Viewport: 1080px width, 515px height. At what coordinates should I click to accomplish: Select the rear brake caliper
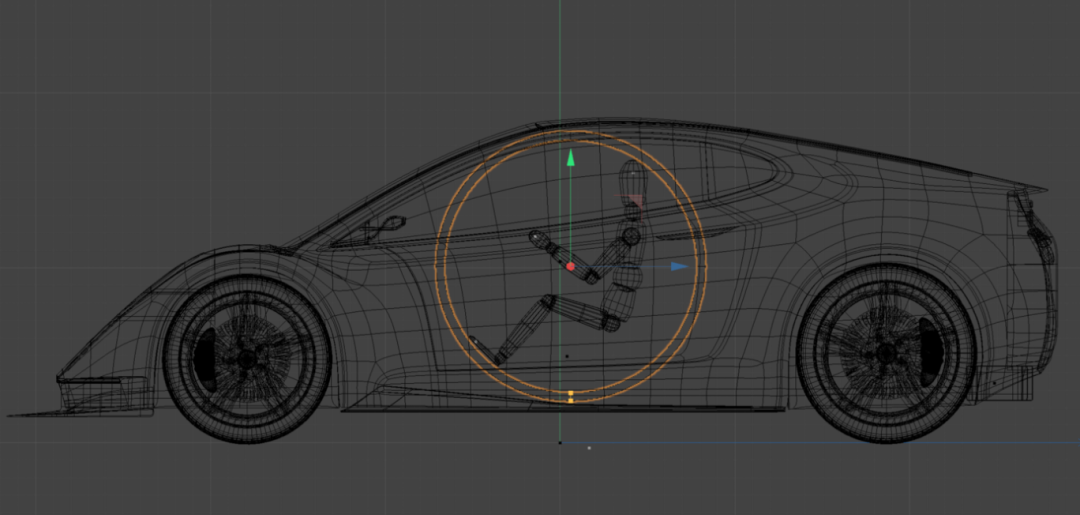[x=928, y=351]
